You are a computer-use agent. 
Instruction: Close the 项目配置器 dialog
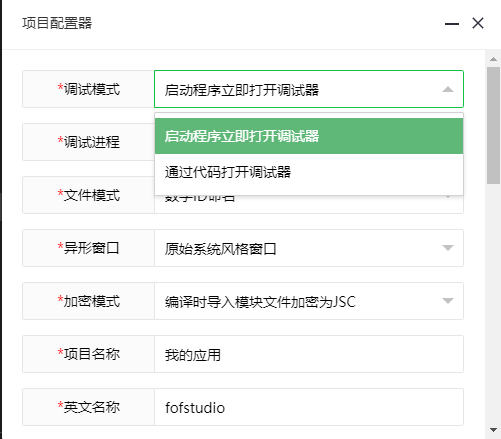pos(478,23)
